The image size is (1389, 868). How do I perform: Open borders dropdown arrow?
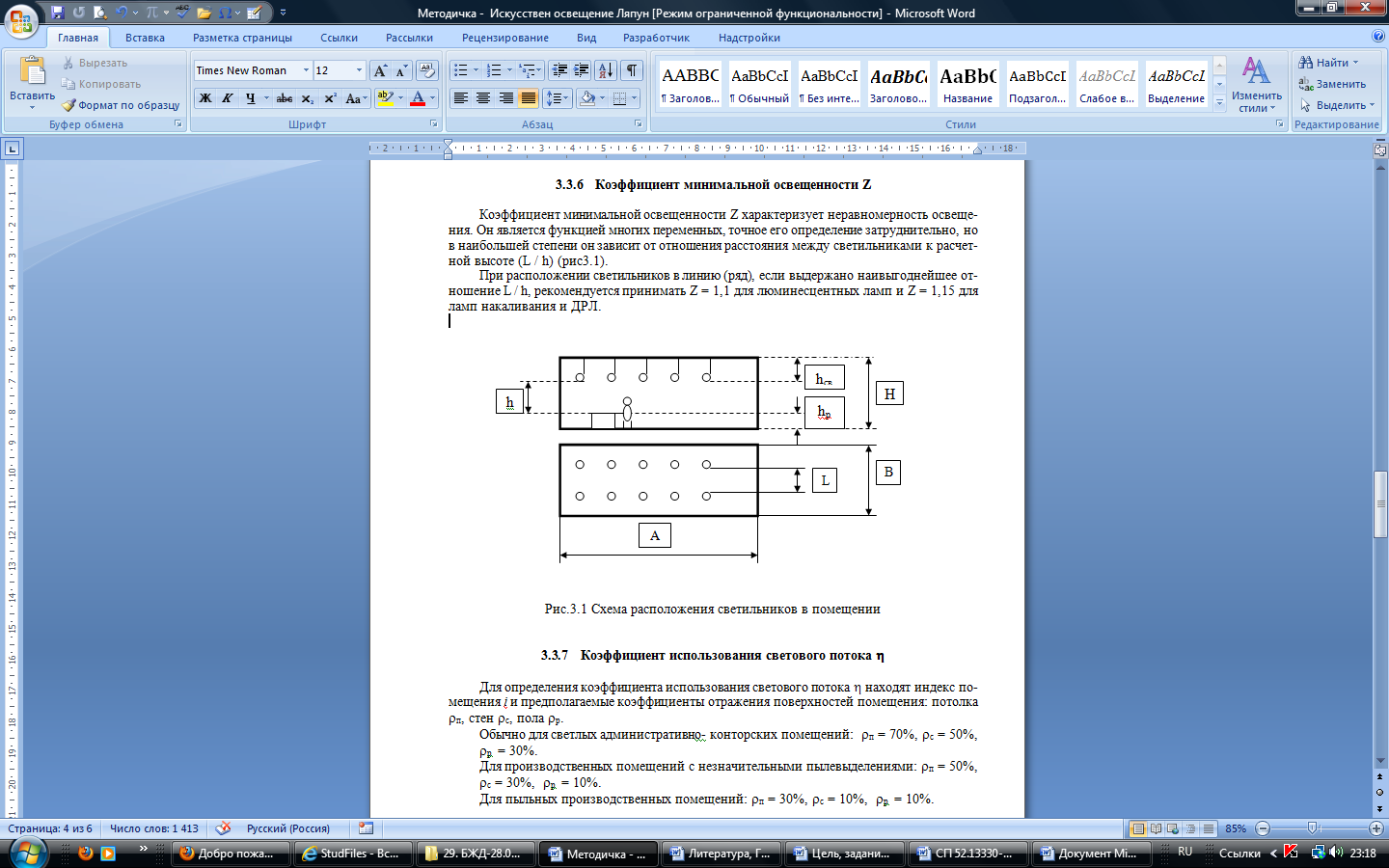pyautogui.click(x=634, y=98)
